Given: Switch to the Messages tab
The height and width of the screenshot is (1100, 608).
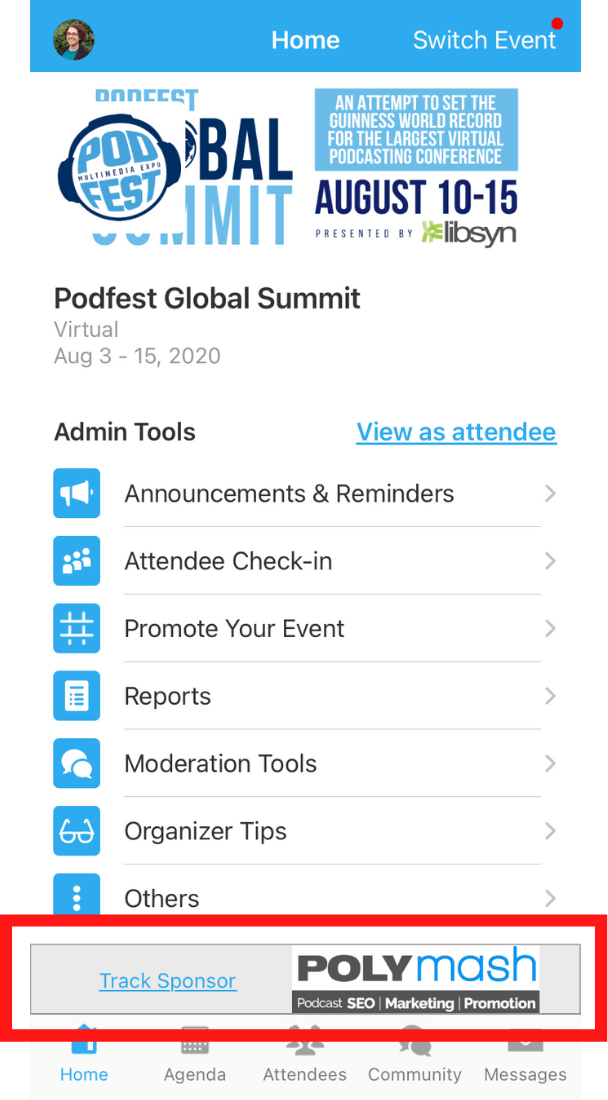Looking at the screenshot, I should (x=524, y=1055).
